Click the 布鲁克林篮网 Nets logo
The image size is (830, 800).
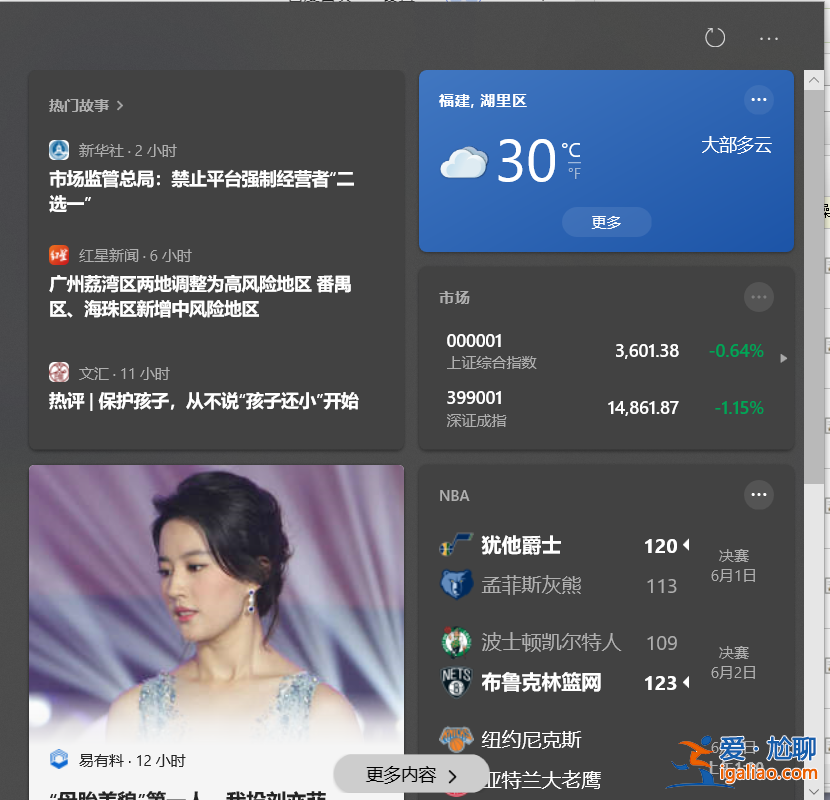456,681
